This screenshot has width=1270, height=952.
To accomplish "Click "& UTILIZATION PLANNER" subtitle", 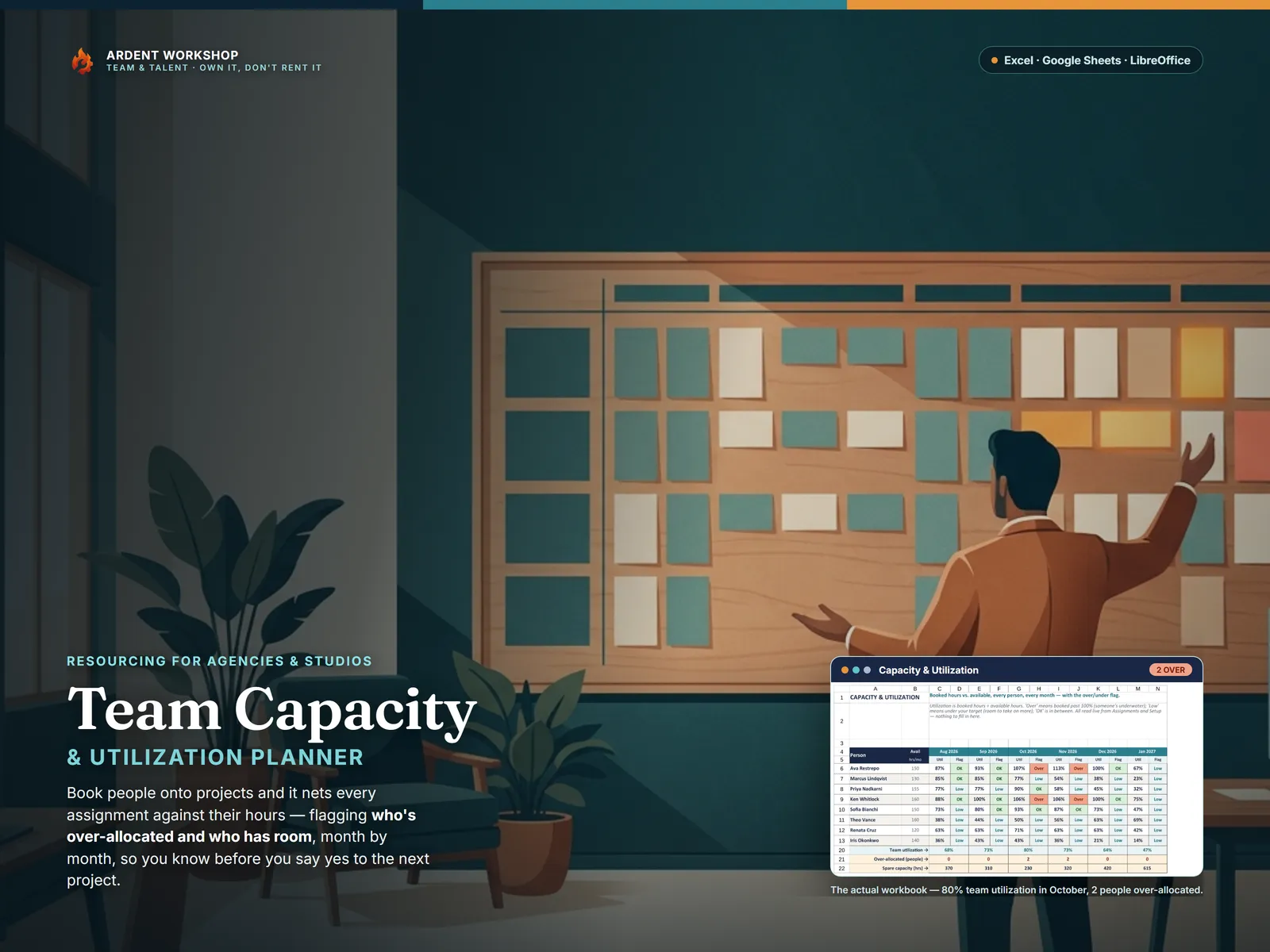I will pyautogui.click(x=215, y=757).
